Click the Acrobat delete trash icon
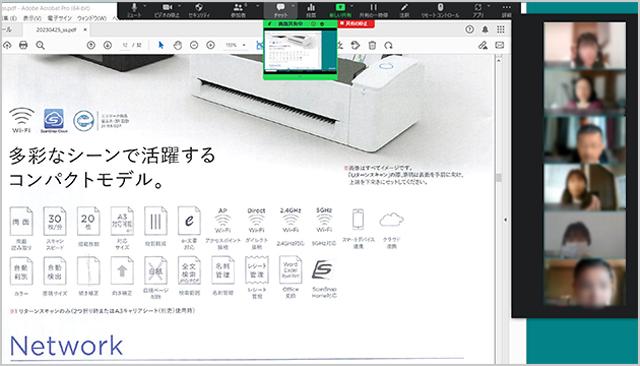The width and height of the screenshot is (640, 366). pyautogui.click(x=372, y=45)
